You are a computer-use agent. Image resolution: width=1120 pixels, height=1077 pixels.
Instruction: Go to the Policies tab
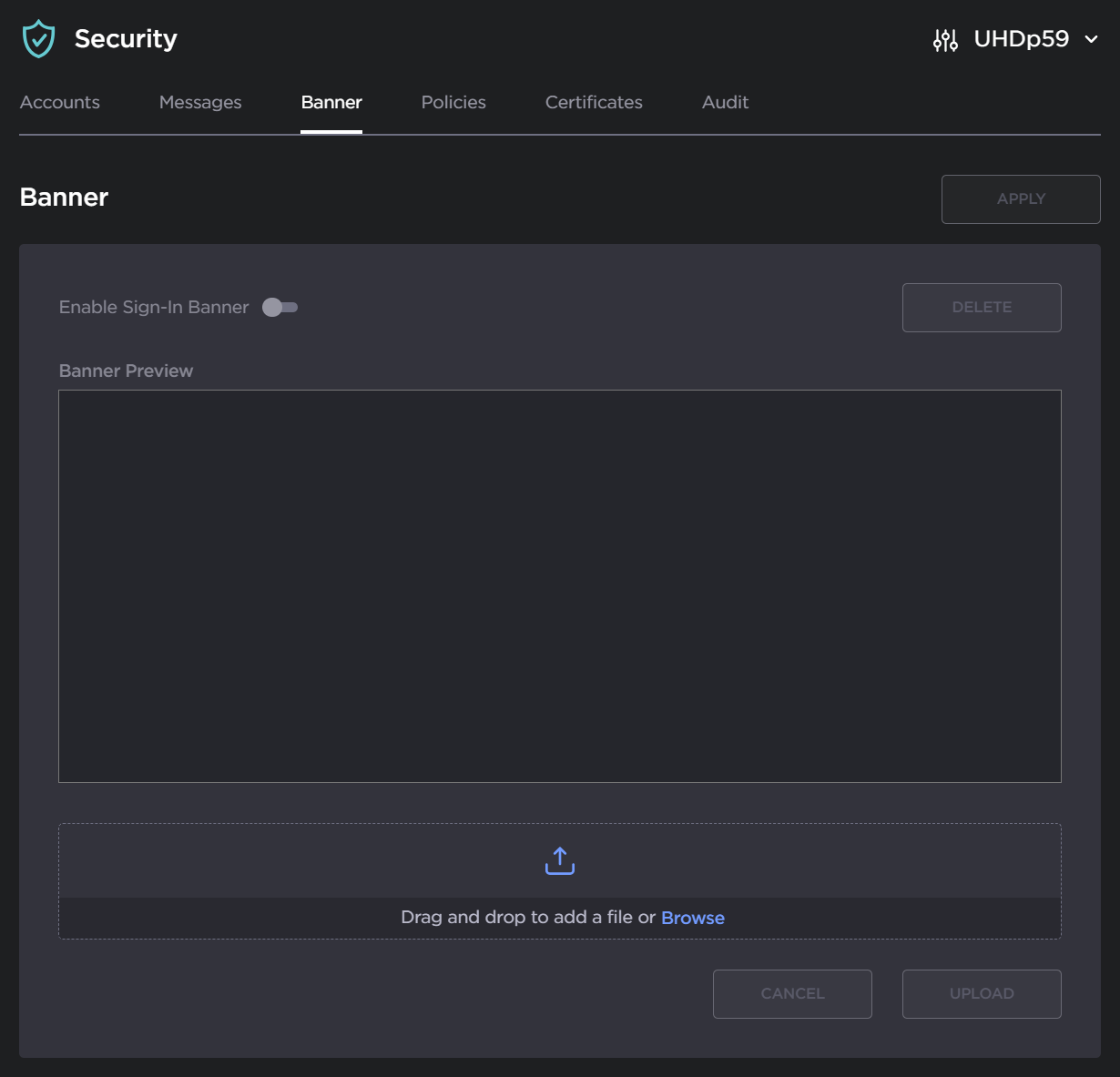click(453, 103)
